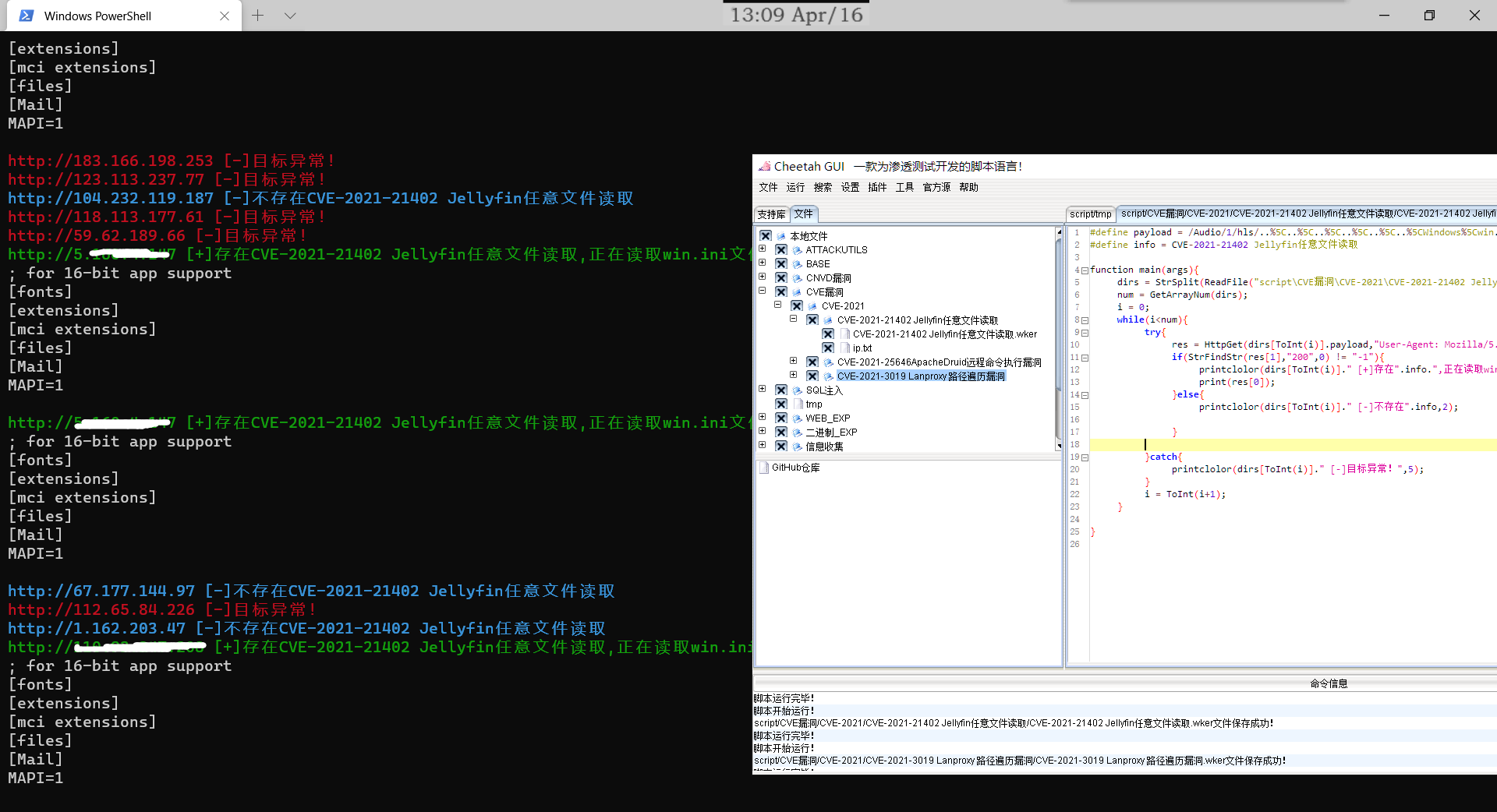Toggle the SQL注入 checkbox
This screenshot has height=812, width=1497.
click(781, 390)
